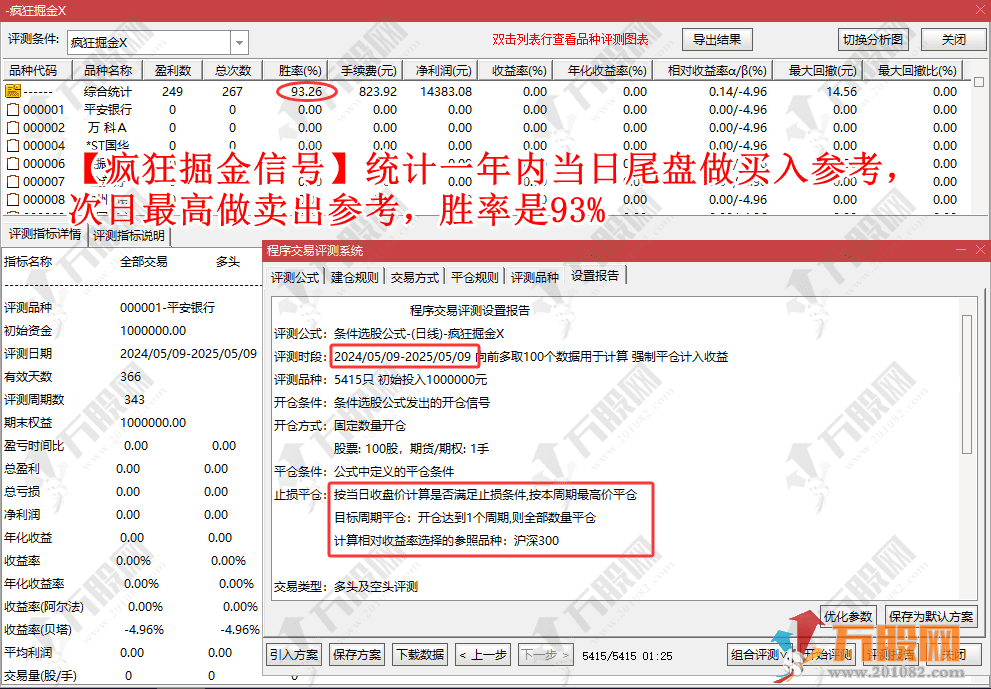Open the 疯狂掘金X evaluation condition dropdown
The height and width of the screenshot is (689, 991).
pos(237,40)
